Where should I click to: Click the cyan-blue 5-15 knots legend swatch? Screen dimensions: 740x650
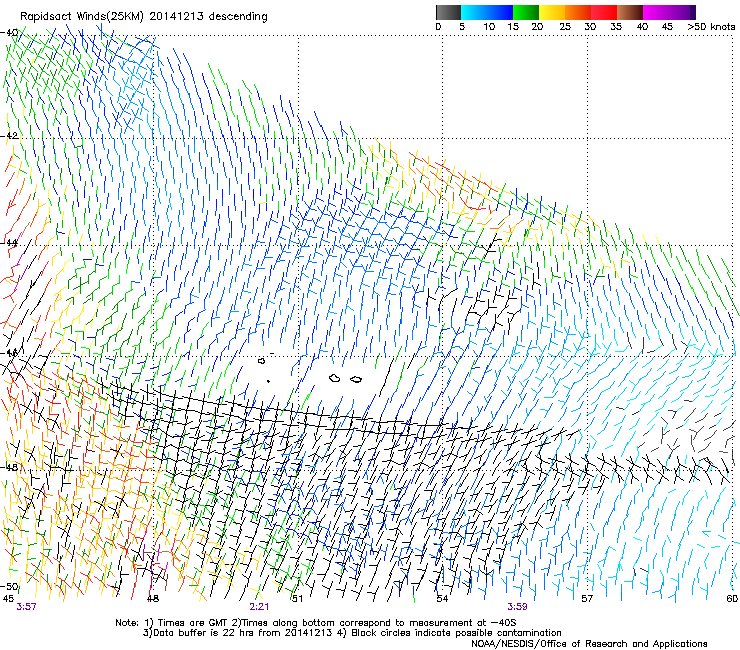click(x=487, y=12)
